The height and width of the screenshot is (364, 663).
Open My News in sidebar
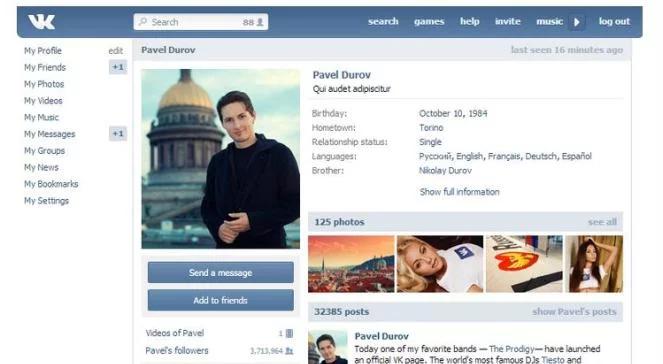click(x=41, y=167)
